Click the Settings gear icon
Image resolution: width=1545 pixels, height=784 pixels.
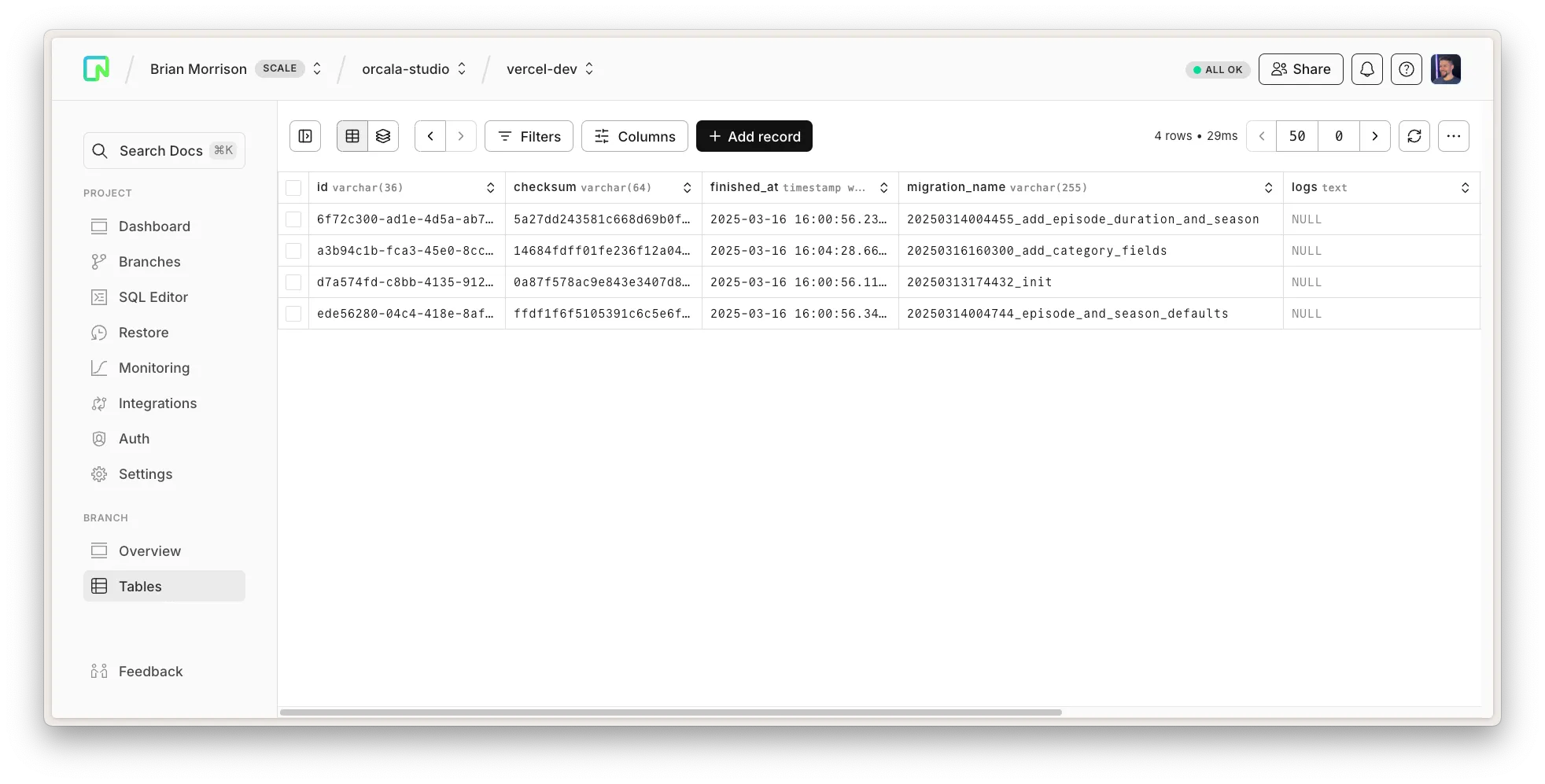(99, 474)
